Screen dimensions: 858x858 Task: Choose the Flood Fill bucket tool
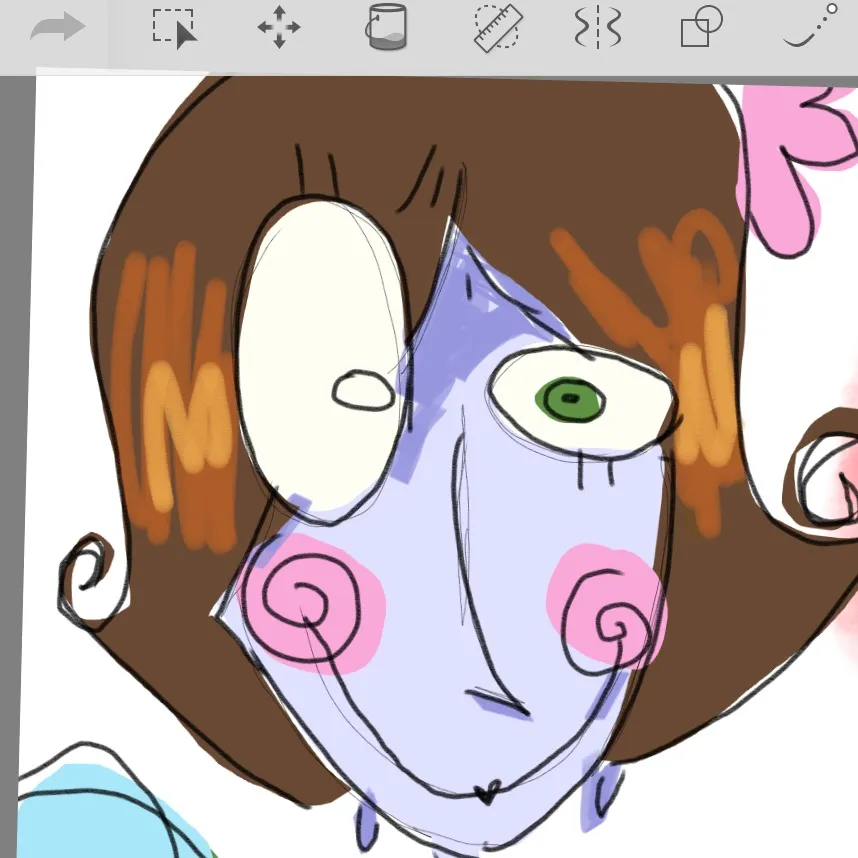(x=385, y=28)
